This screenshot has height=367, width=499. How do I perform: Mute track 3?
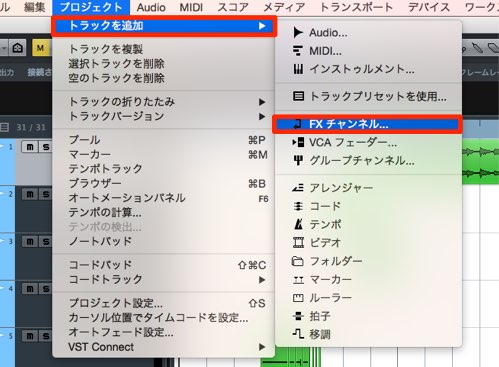tap(30, 241)
